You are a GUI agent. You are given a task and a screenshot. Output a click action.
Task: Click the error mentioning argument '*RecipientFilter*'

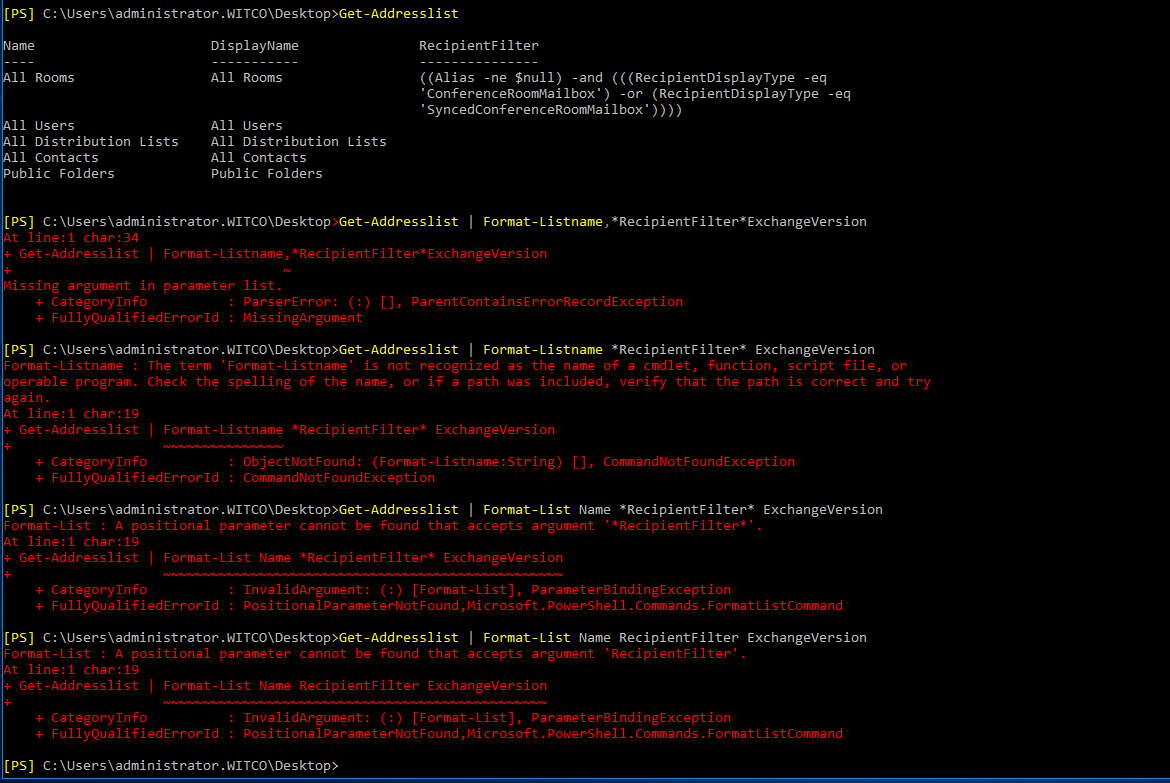point(383,526)
